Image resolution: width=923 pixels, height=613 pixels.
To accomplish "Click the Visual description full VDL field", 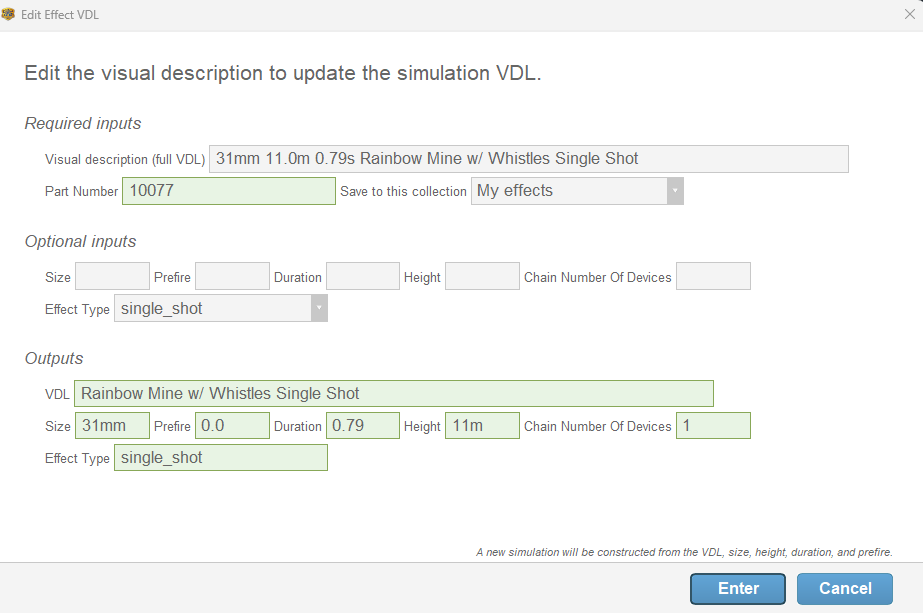I will [528, 159].
